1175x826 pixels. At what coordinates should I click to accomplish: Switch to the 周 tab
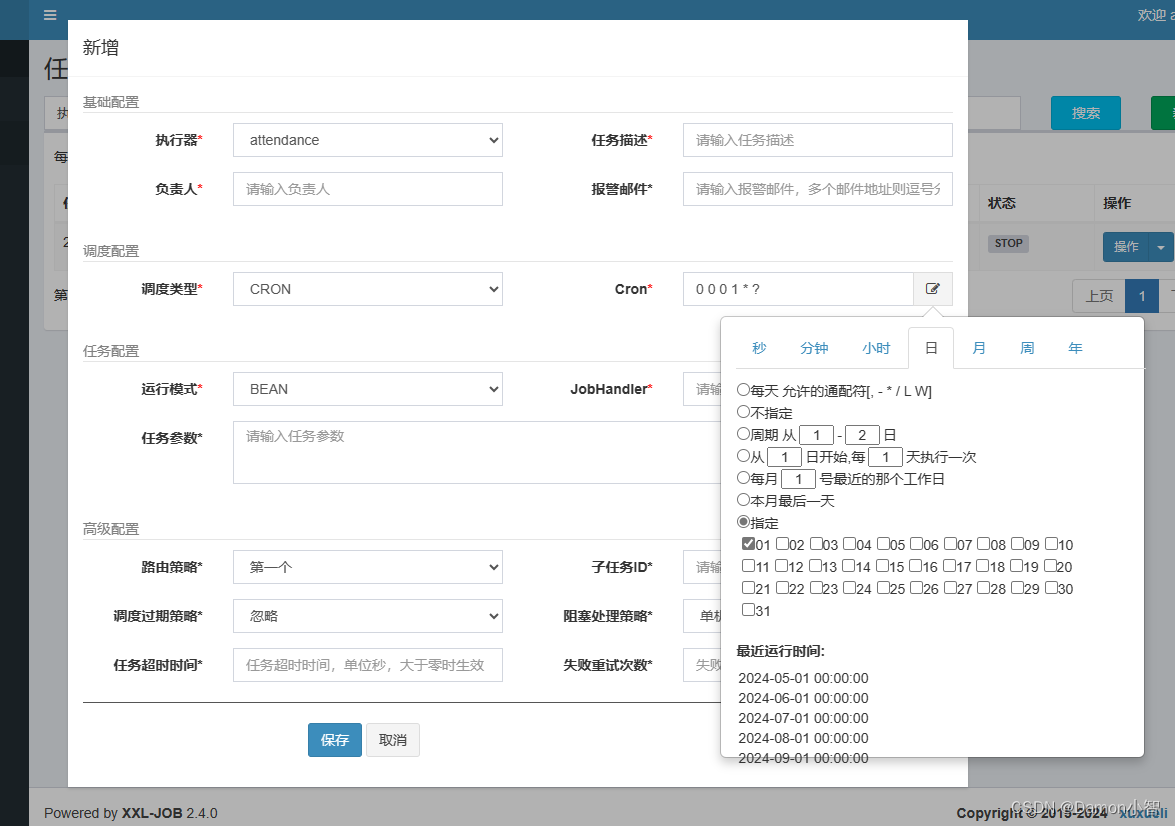1027,348
